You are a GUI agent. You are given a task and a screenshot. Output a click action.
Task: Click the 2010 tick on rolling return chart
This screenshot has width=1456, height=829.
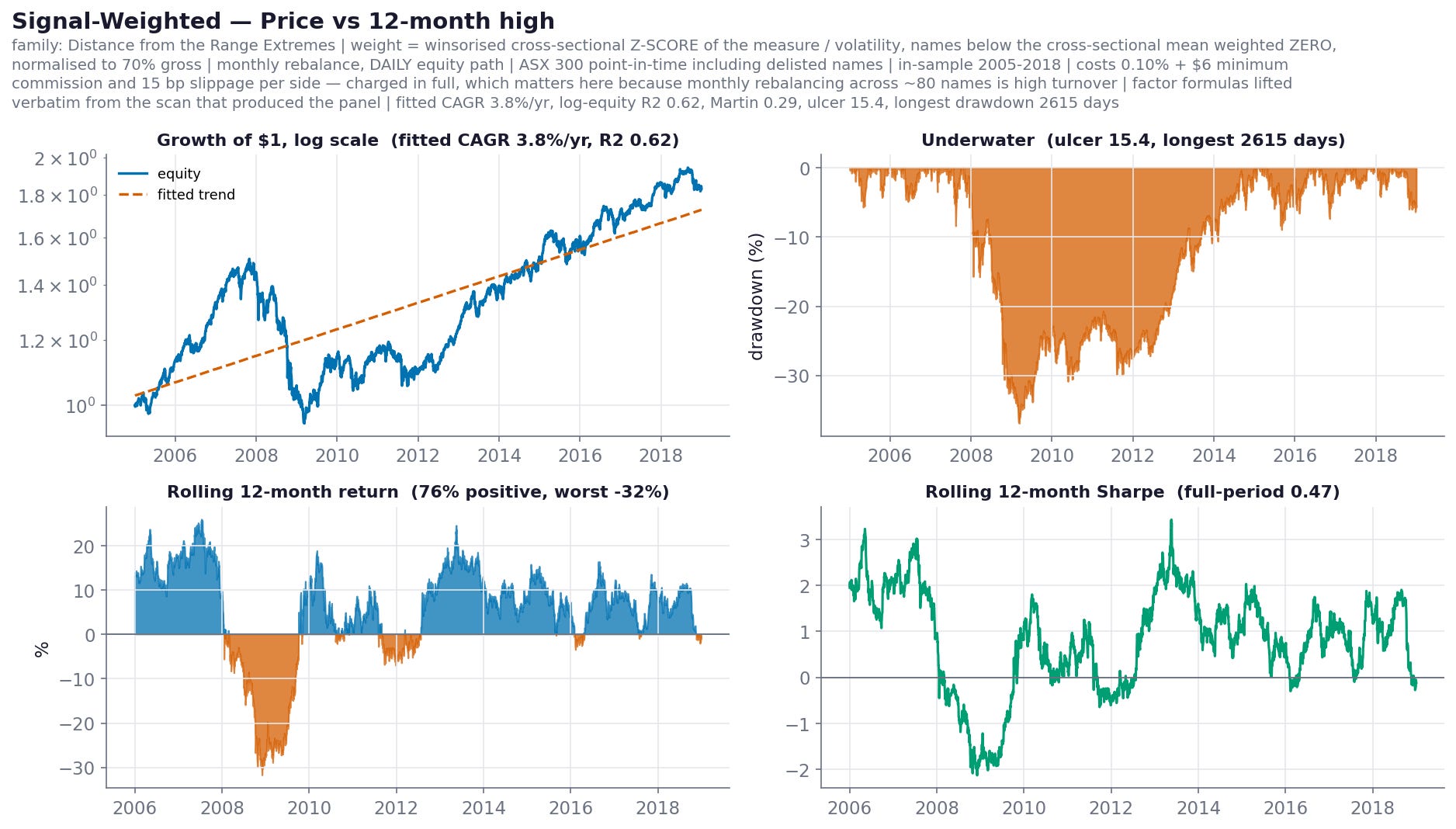tap(309, 808)
